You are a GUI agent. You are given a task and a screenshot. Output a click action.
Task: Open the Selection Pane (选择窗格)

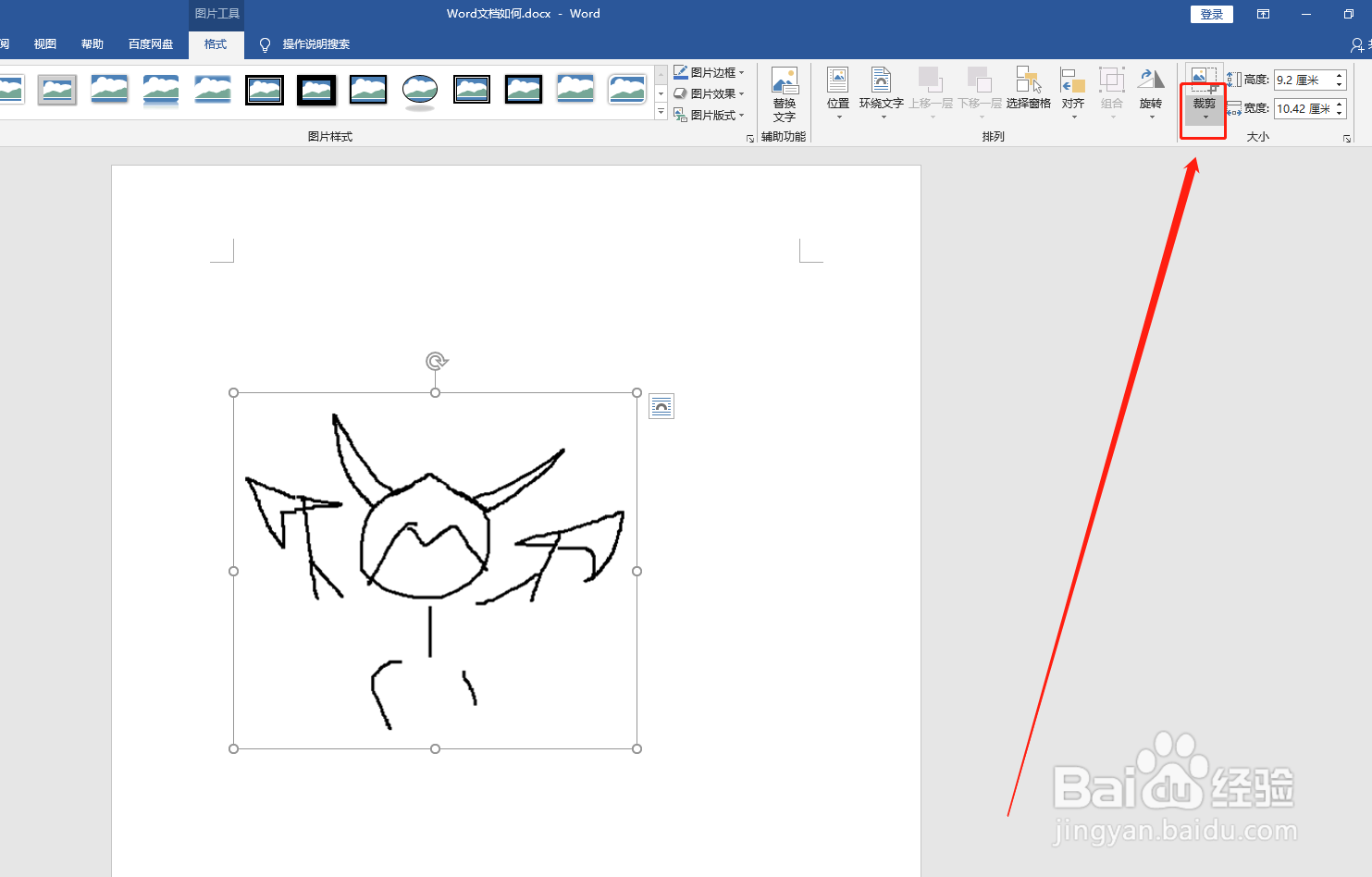(1029, 89)
